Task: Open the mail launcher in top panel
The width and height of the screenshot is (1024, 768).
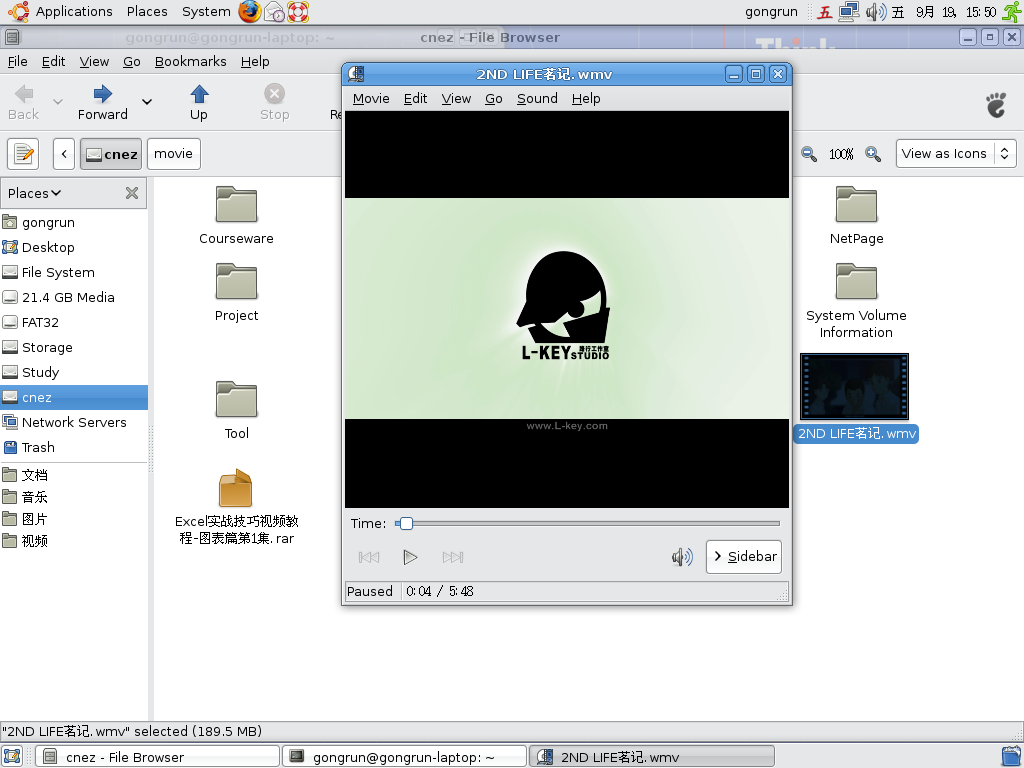Action: (274, 12)
